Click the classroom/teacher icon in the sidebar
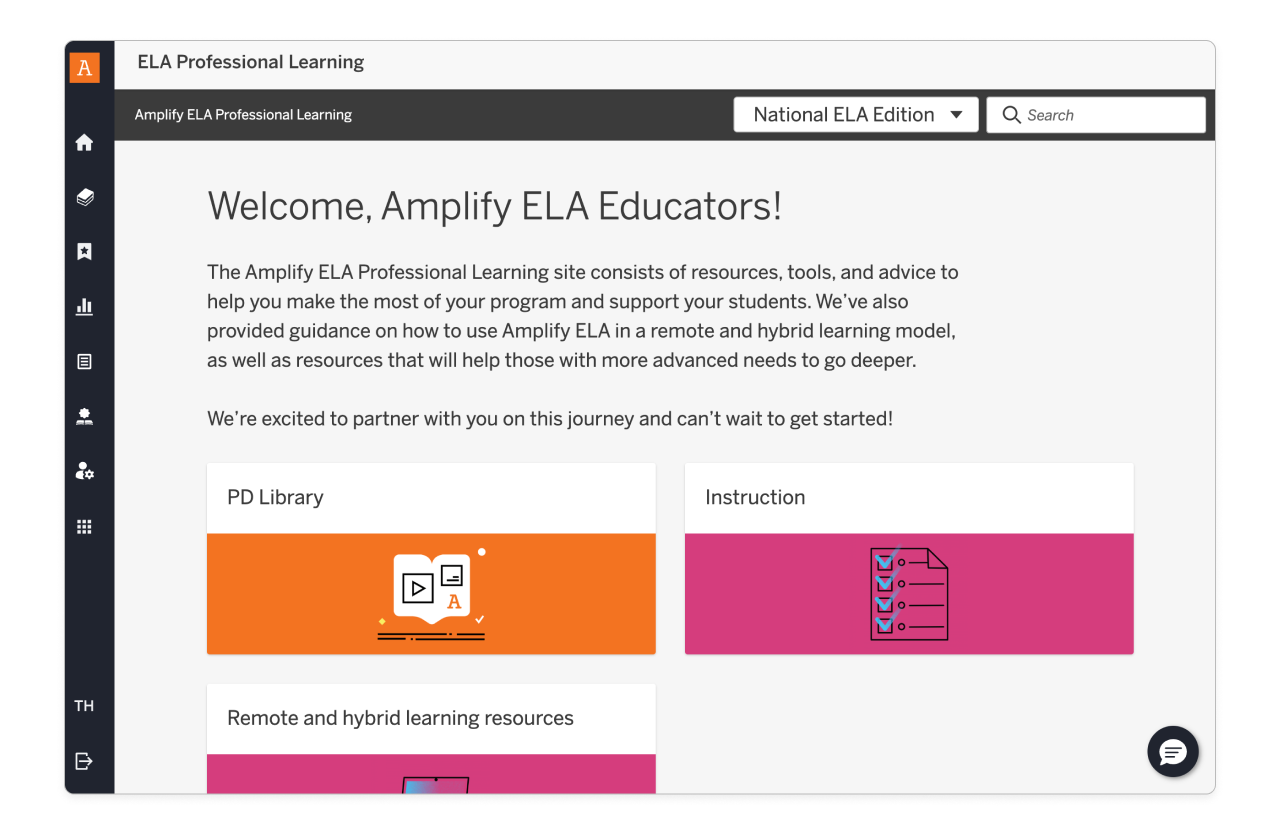Screen dimensions: 1280x836 85,416
